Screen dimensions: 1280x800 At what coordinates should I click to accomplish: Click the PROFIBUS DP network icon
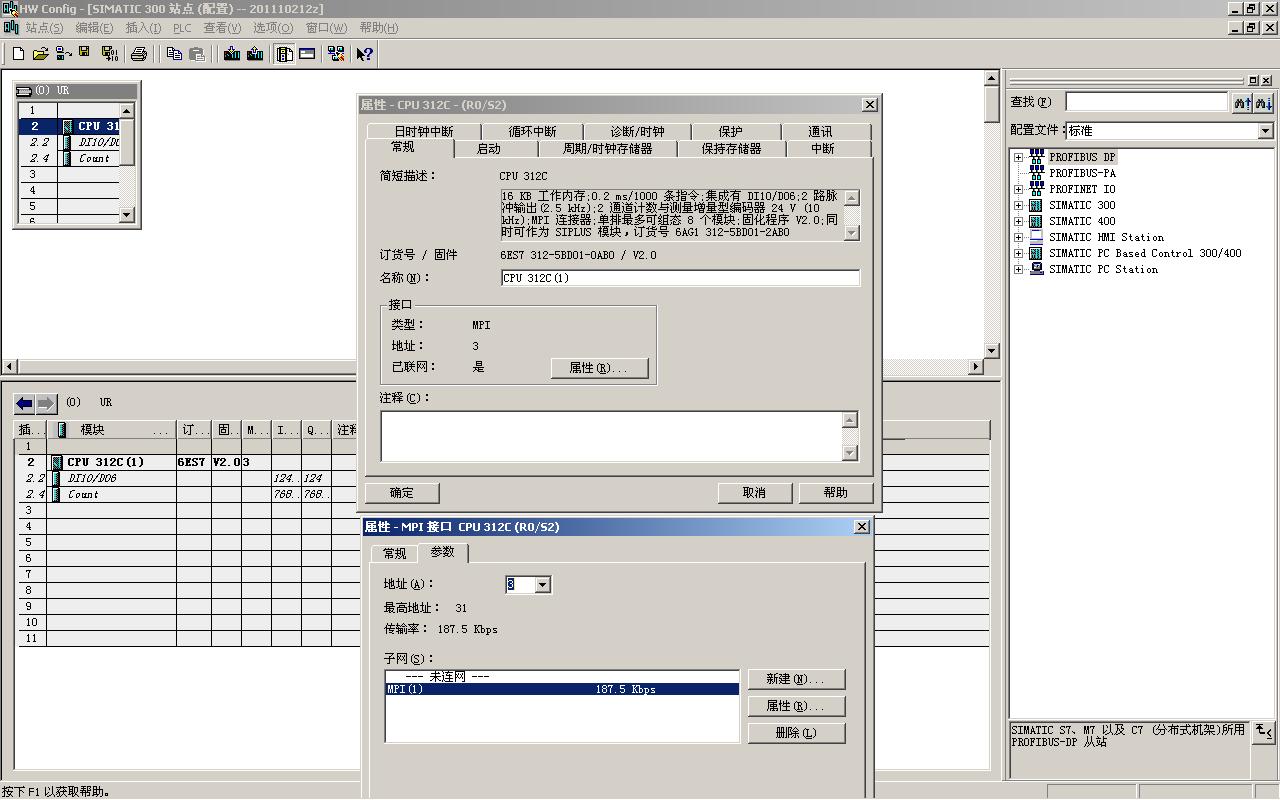tap(1036, 157)
